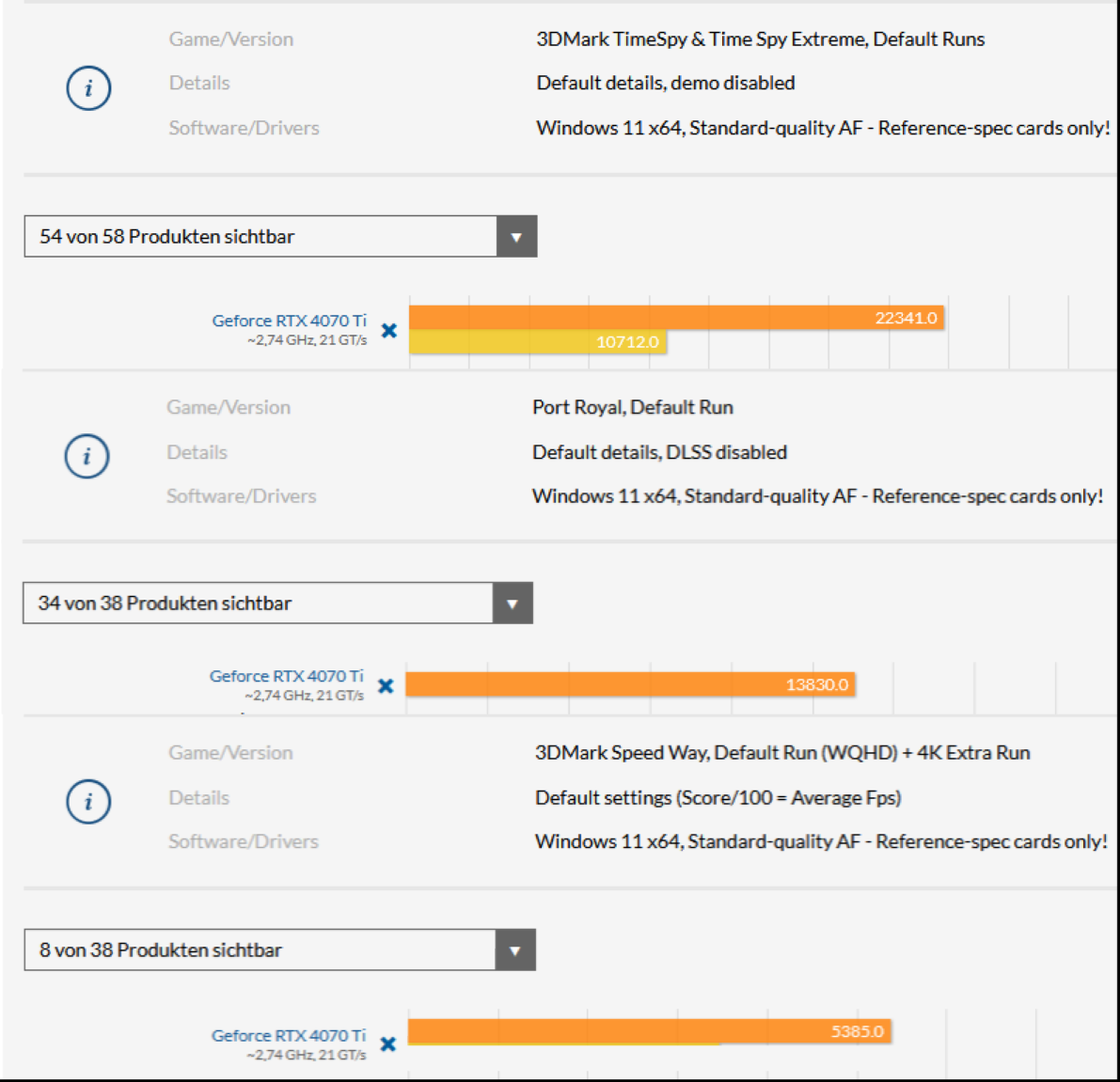Click the orange 22341.0 score bar

(676, 318)
